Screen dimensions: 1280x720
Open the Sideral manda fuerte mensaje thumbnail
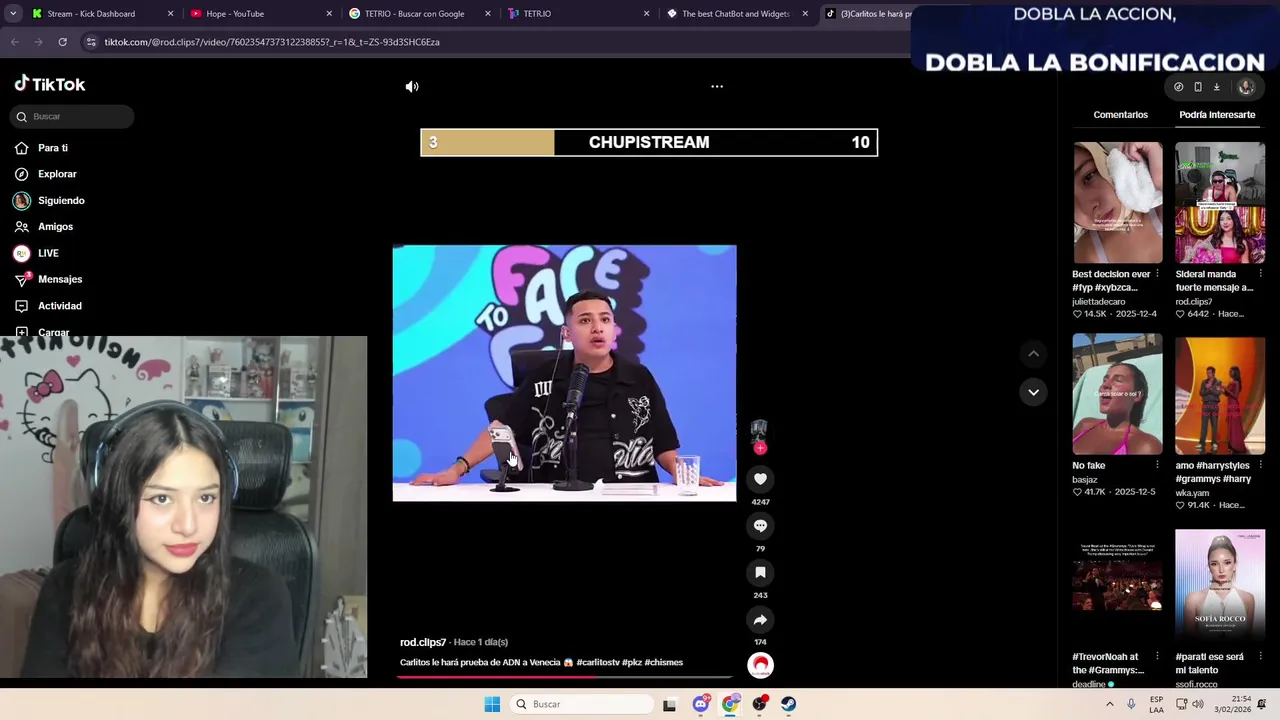click(x=1220, y=203)
